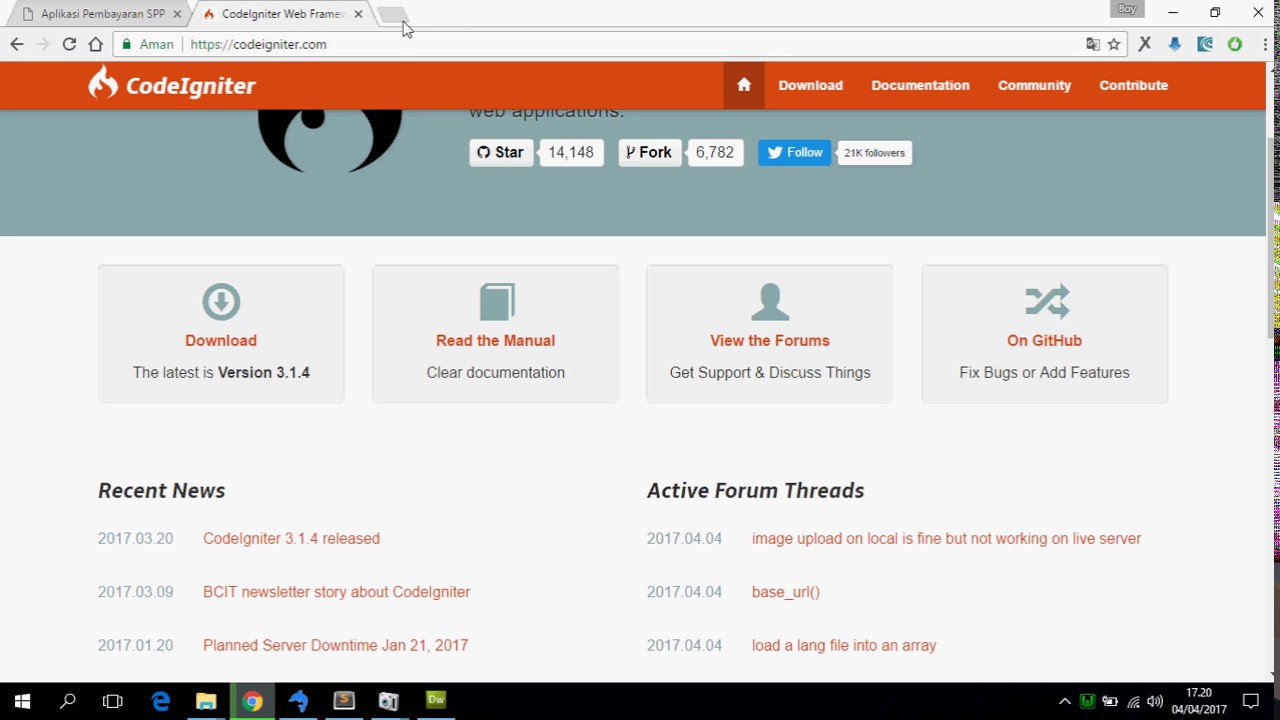Open a new browser tab

(391, 15)
